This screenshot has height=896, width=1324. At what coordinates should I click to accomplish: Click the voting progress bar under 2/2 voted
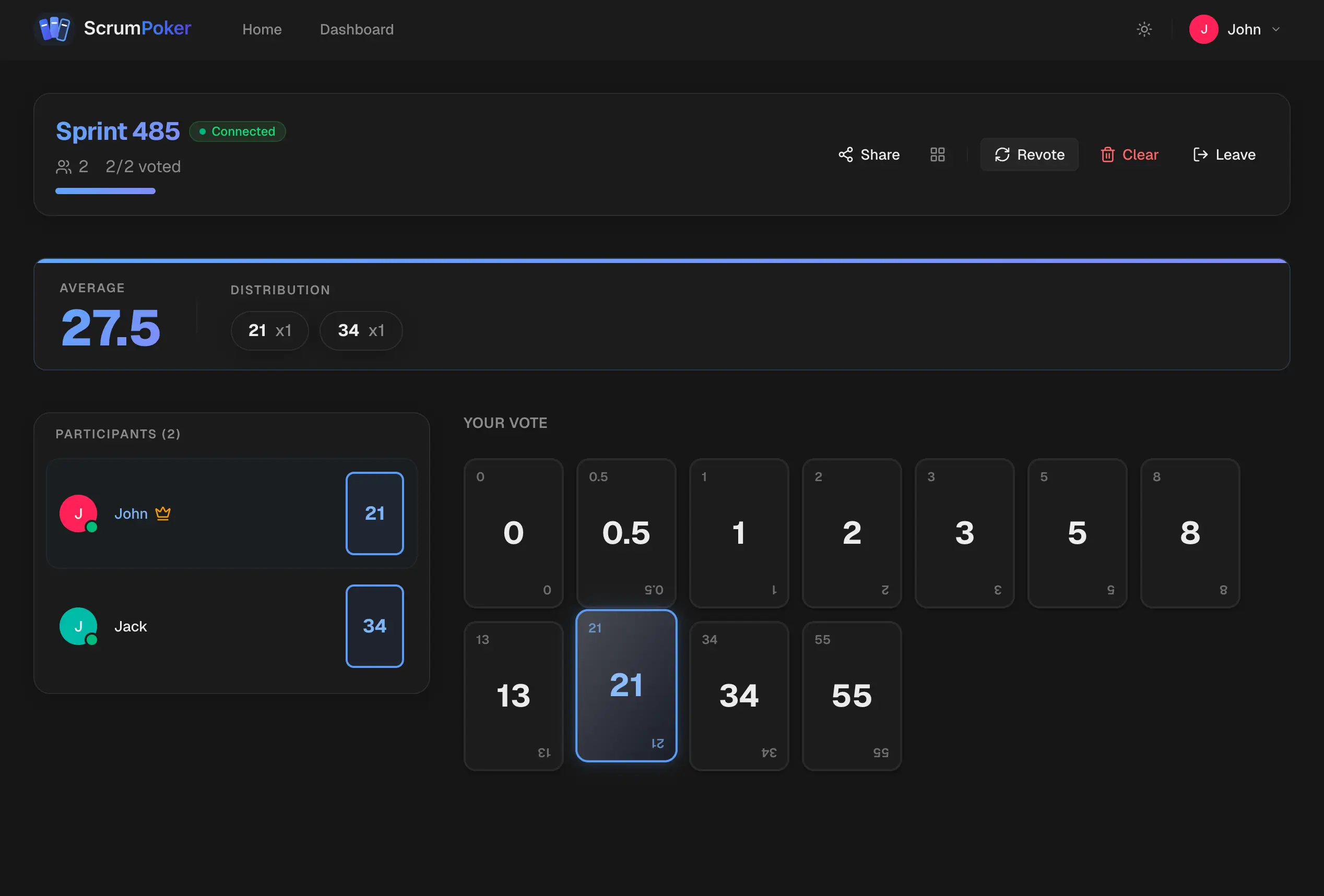105,191
